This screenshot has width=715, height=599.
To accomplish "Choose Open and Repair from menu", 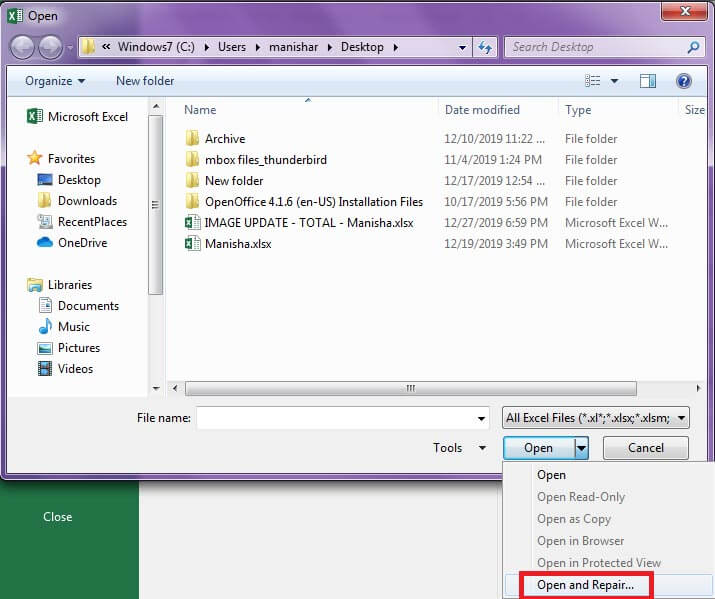I will click(x=585, y=585).
